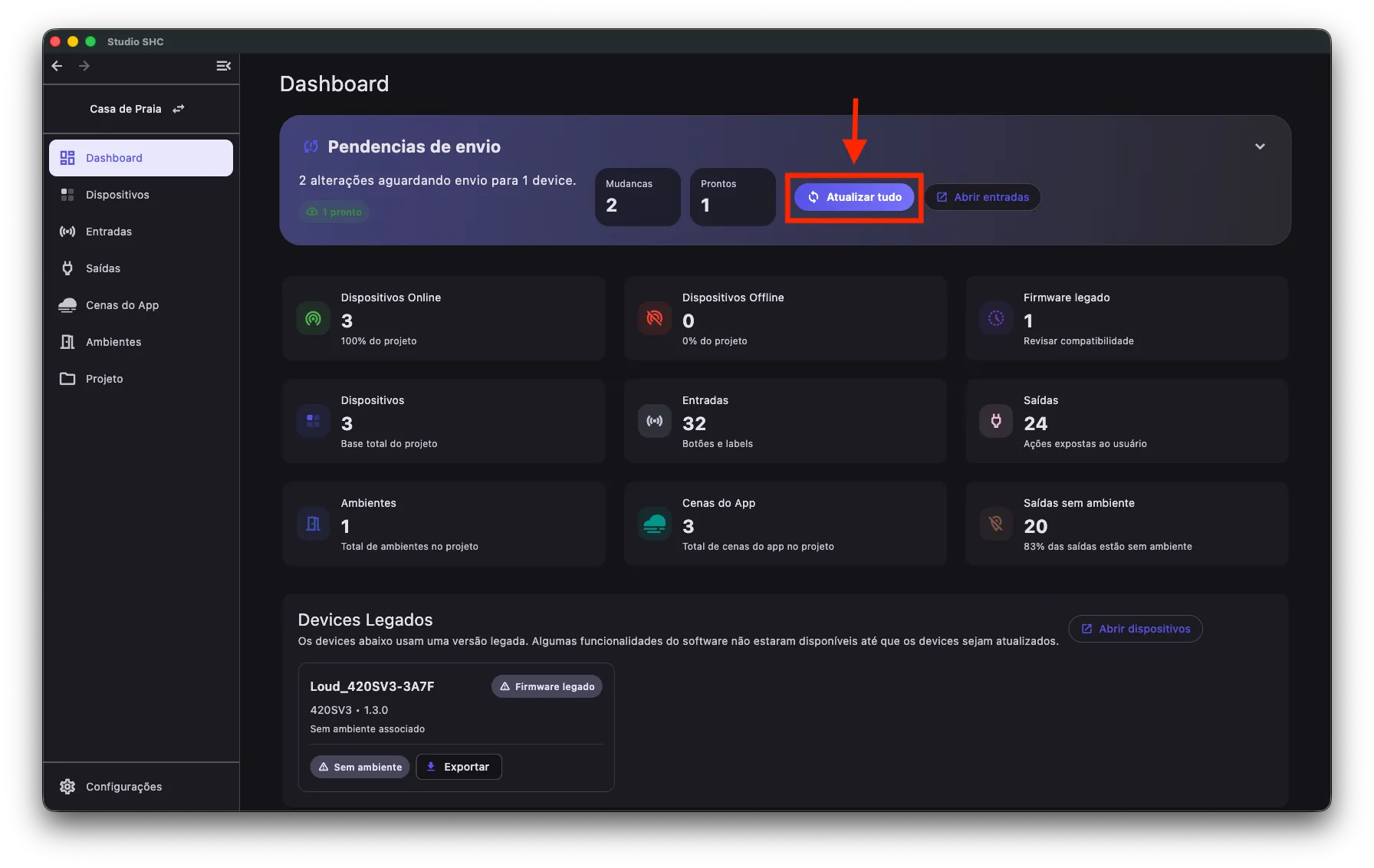Click the Firmware legado clock icon

click(x=995, y=318)
